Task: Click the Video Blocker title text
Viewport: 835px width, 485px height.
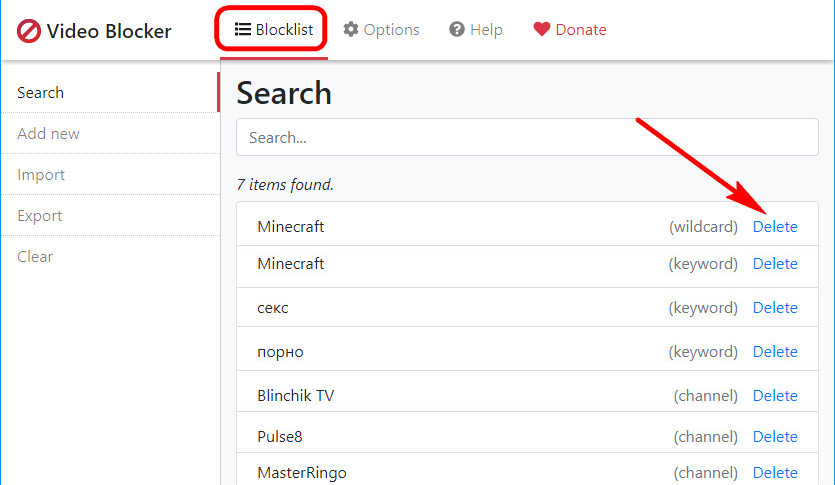Action: 109,31
